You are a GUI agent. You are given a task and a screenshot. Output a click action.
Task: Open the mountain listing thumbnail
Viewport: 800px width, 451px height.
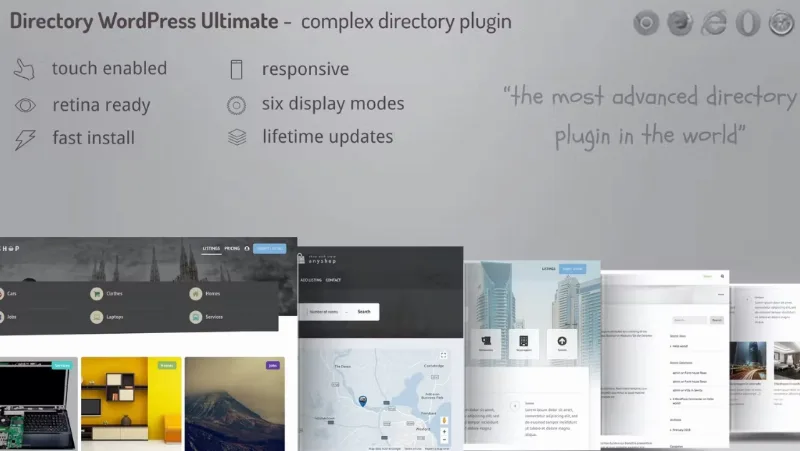pos(235,404)
